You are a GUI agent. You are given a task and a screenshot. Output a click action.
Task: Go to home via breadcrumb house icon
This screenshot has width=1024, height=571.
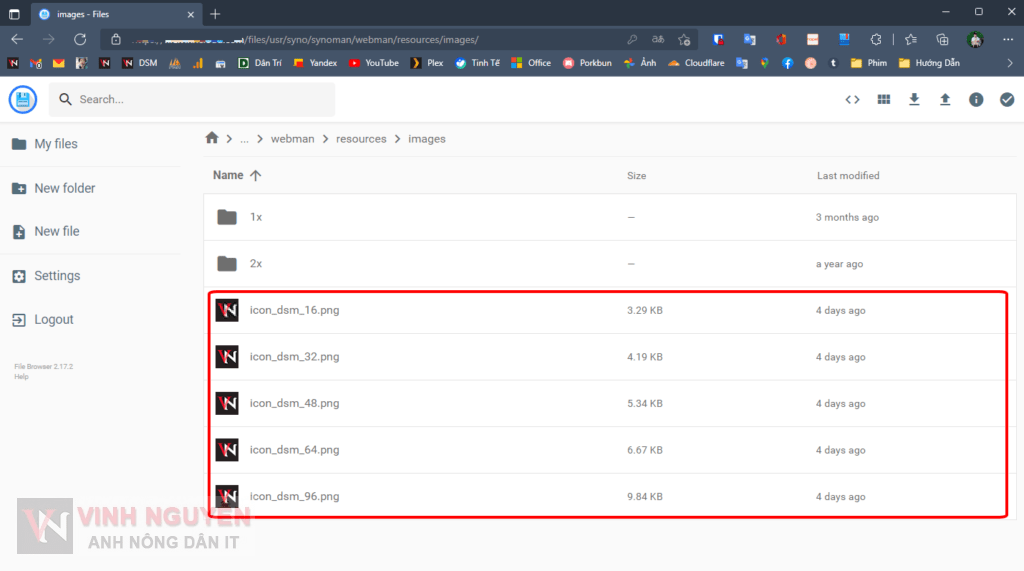pos(212,139)
